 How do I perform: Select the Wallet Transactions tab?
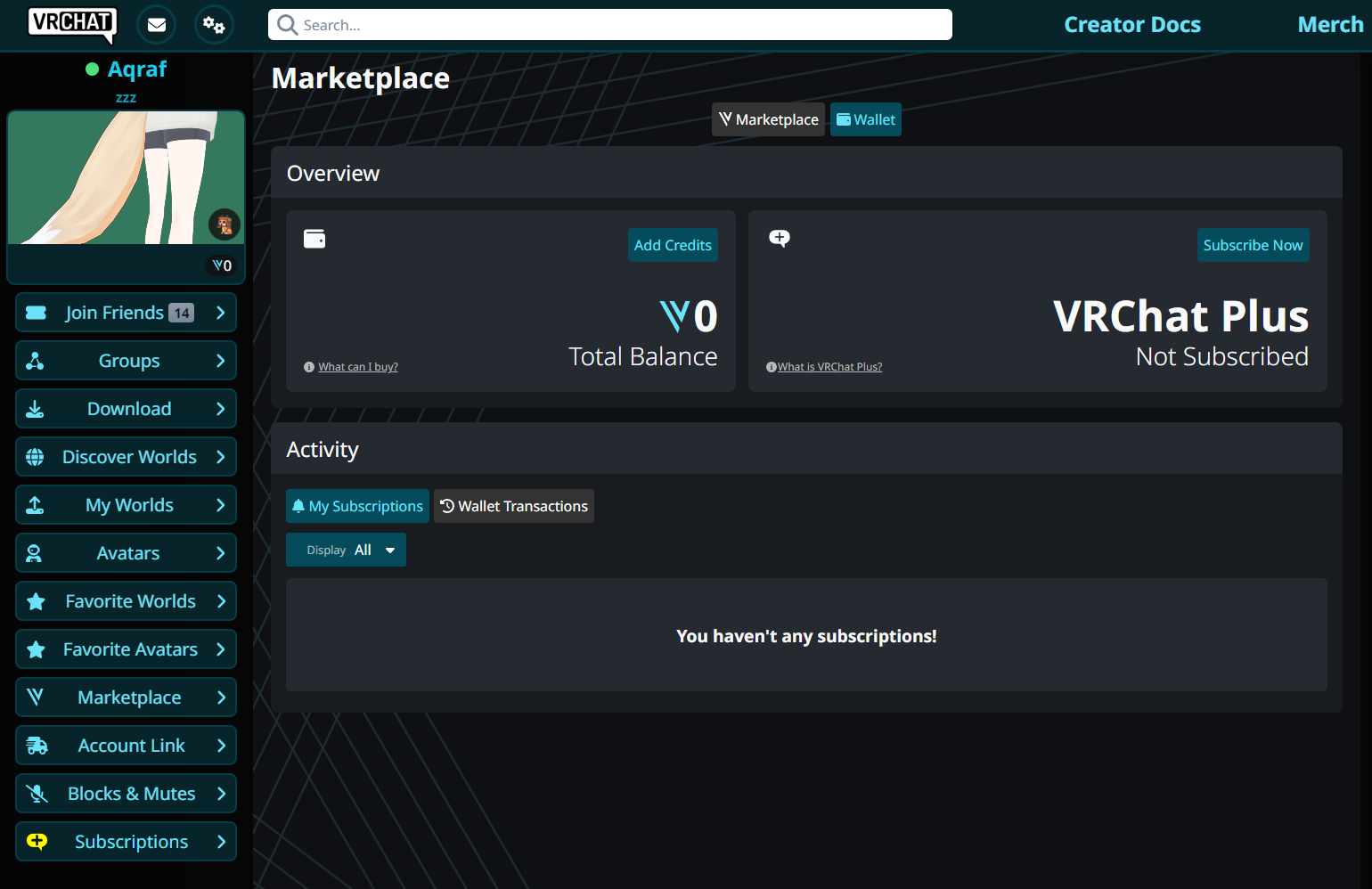point(514,506)
